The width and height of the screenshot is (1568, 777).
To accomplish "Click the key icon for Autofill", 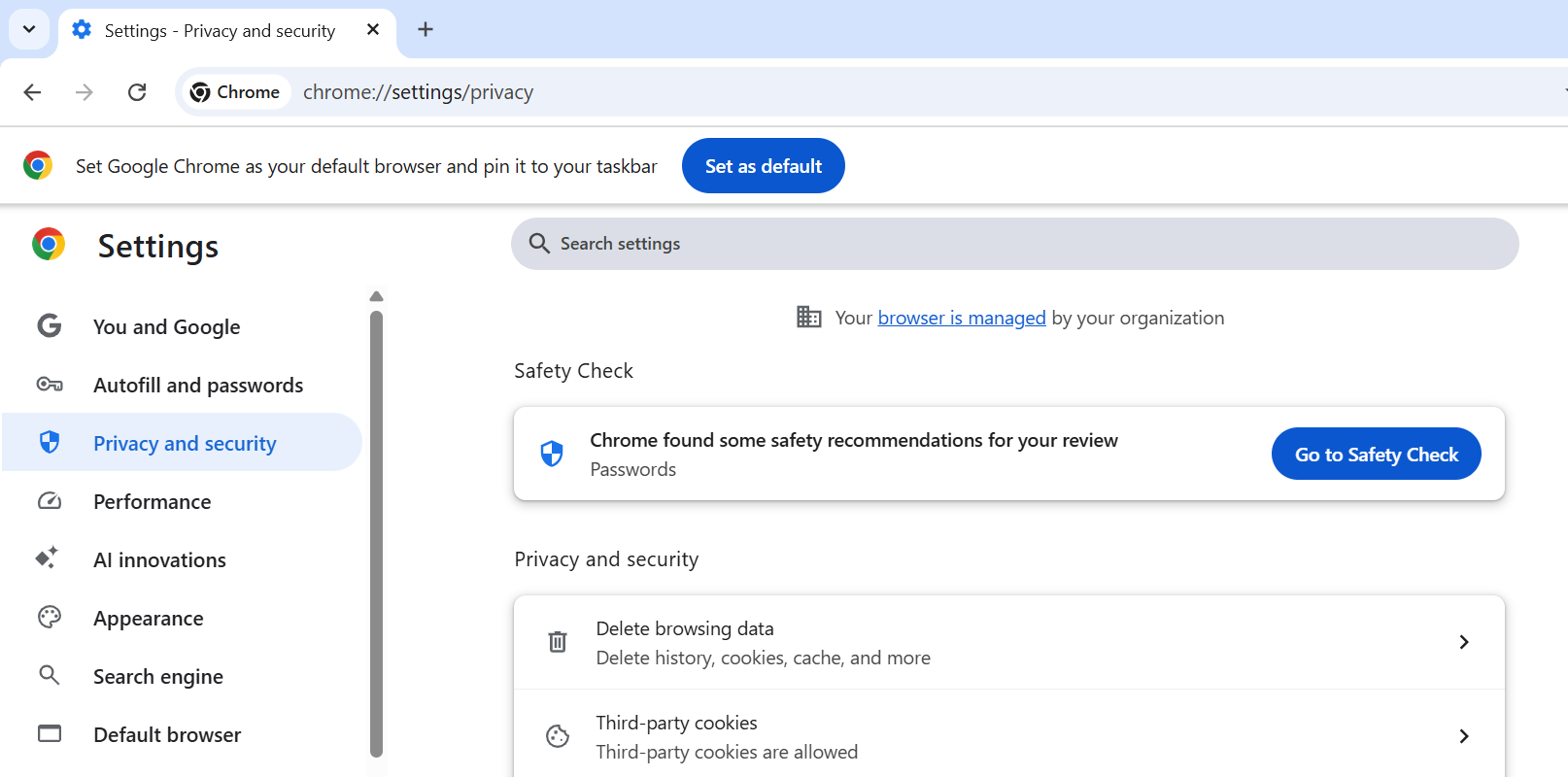I will coord(50,384).
